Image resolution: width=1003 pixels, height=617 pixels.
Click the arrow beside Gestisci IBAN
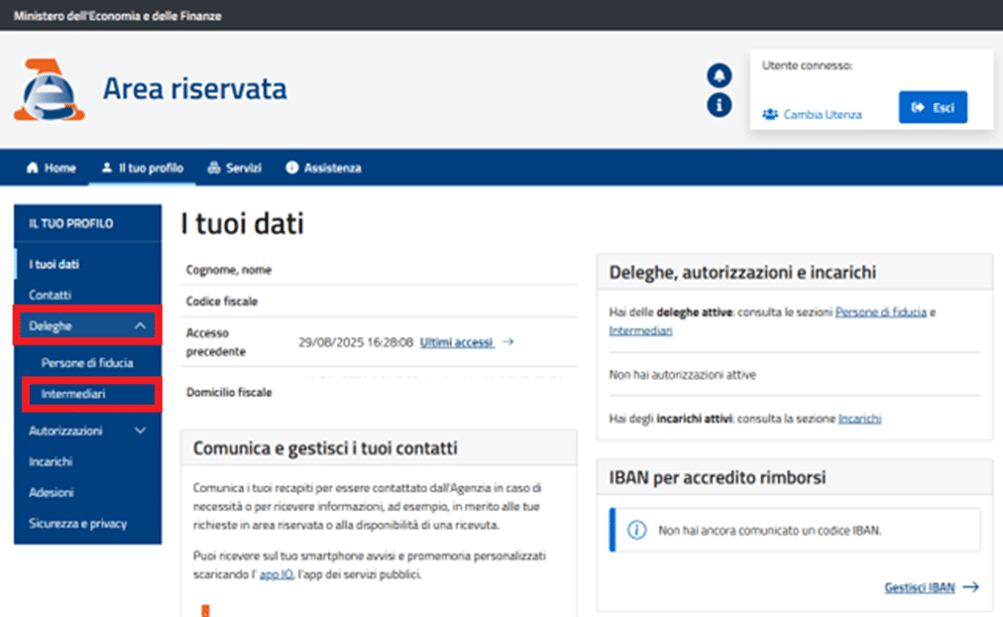click(970, 588)
